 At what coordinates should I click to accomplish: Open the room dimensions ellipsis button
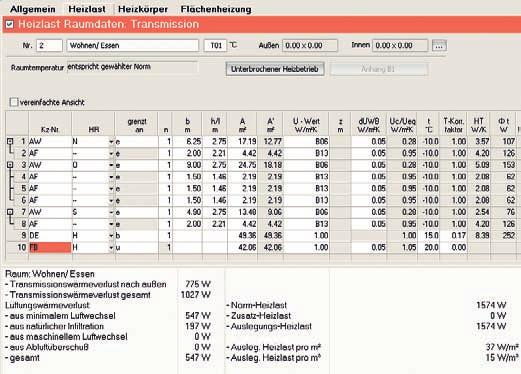439,45
